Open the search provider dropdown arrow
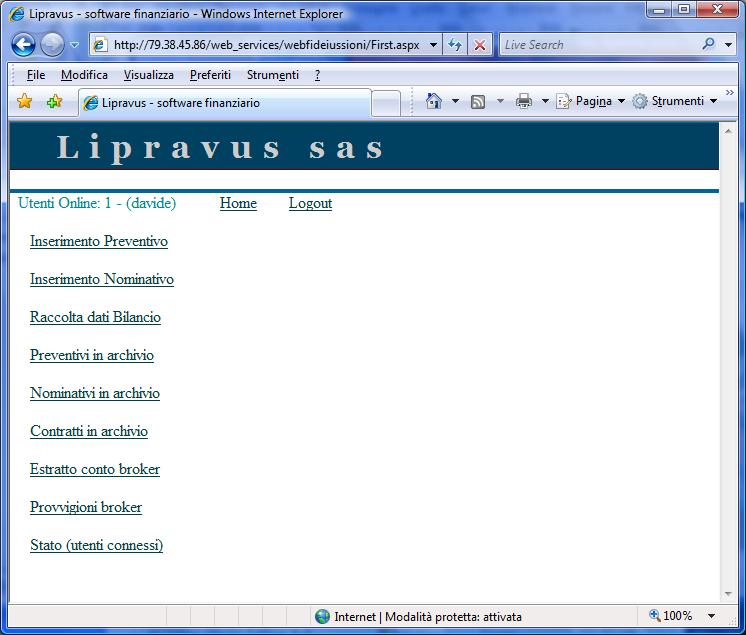The height and width of the screenshot is (635, 746). pyautogui.click(x=728, y=45)
